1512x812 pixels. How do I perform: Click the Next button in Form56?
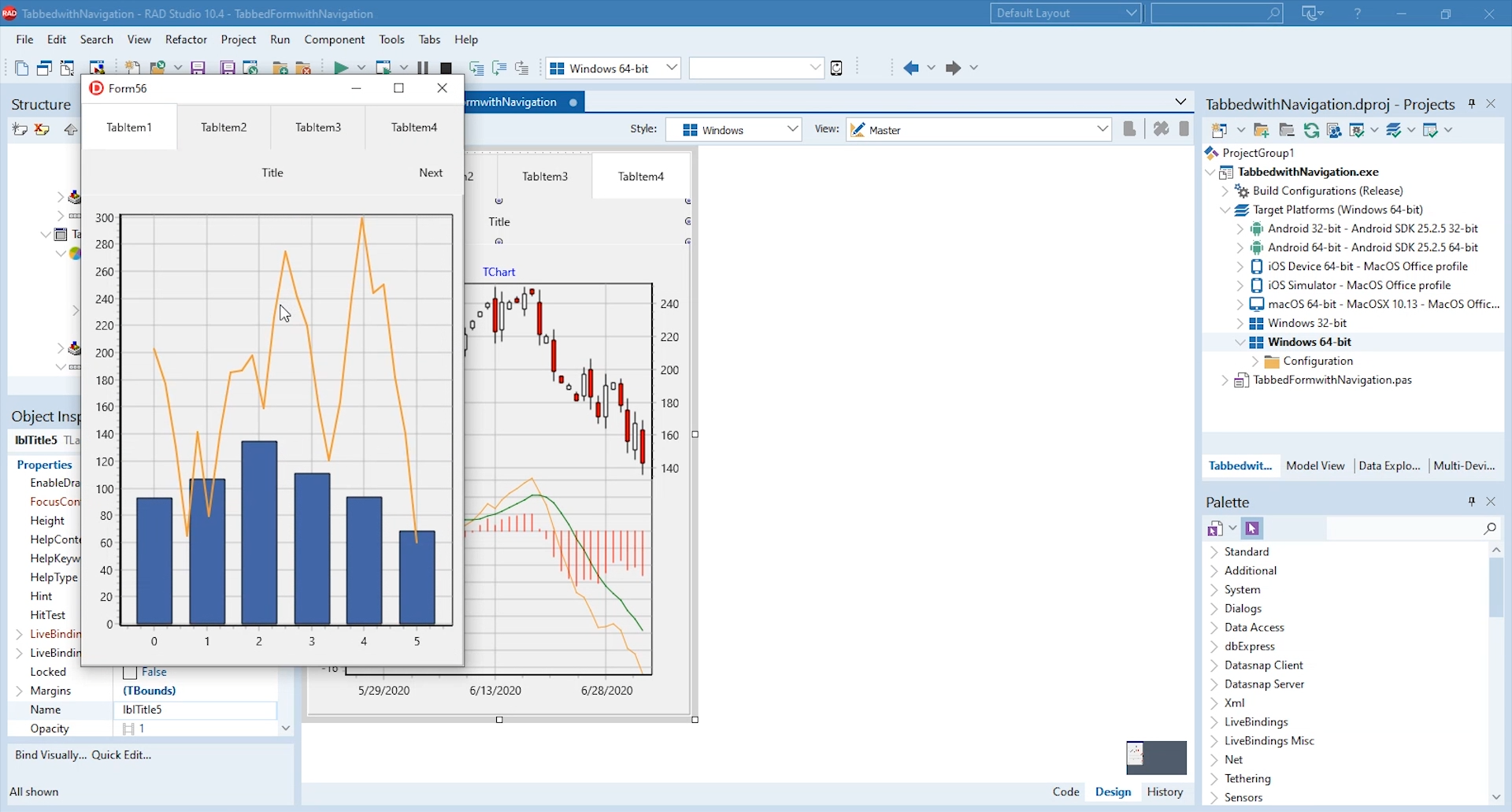431,172
